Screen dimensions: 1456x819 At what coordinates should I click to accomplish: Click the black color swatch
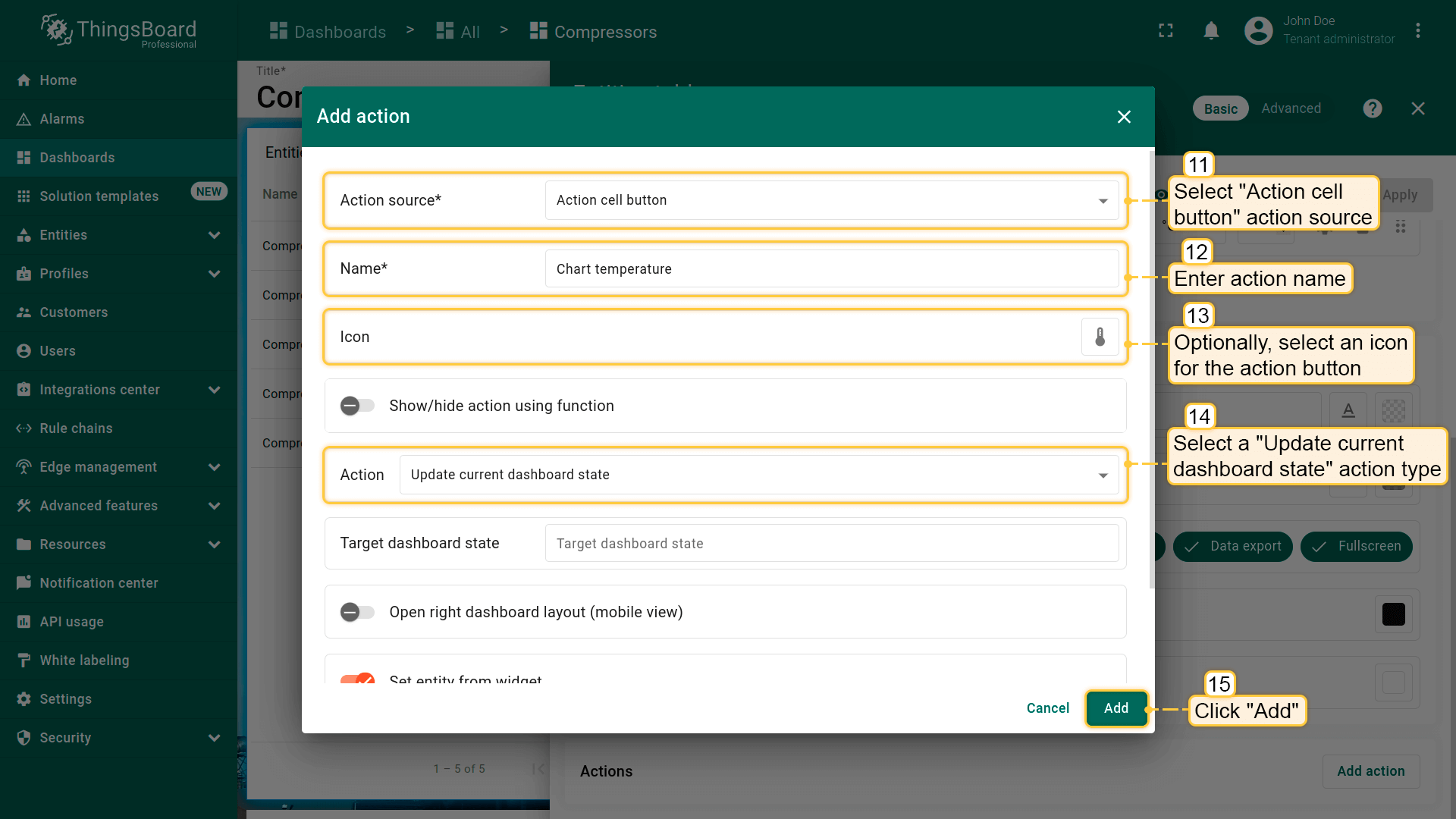point(1393,614)
